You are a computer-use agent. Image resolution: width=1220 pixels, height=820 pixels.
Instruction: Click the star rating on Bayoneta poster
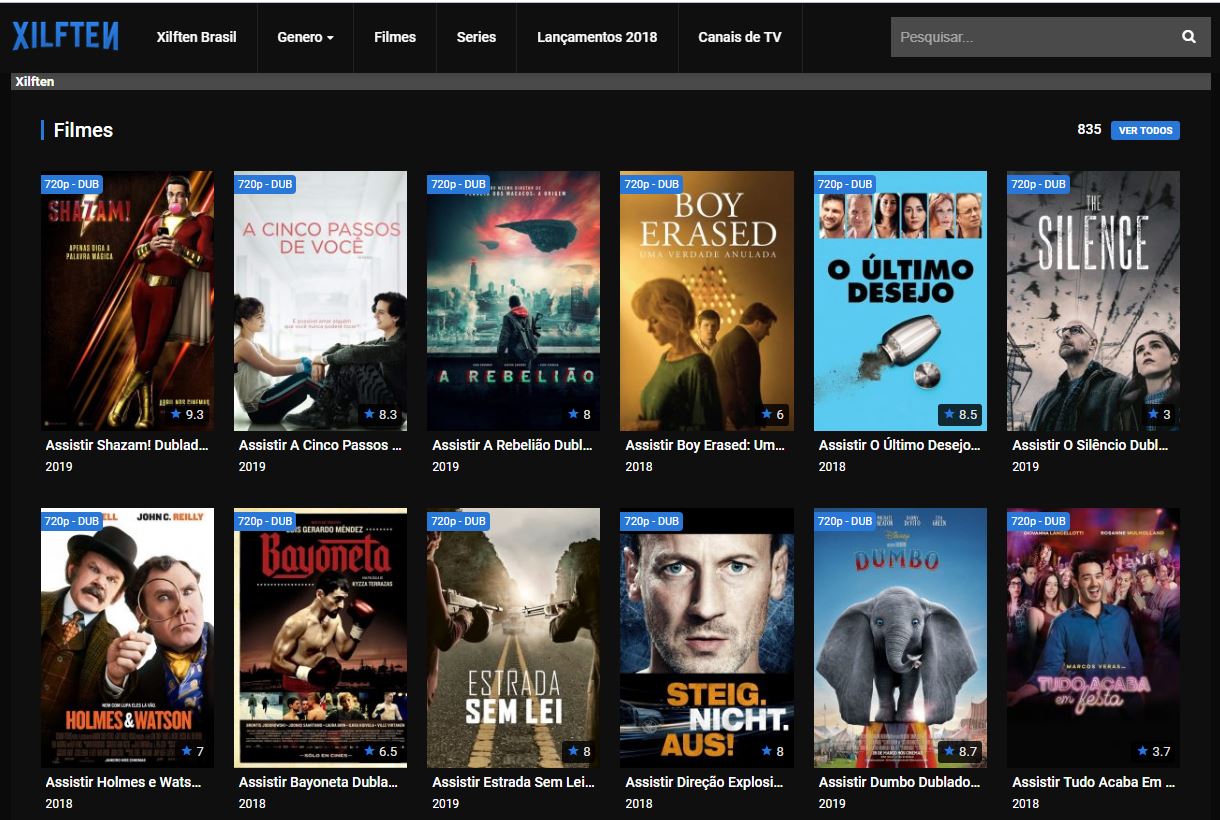(380, 751)
